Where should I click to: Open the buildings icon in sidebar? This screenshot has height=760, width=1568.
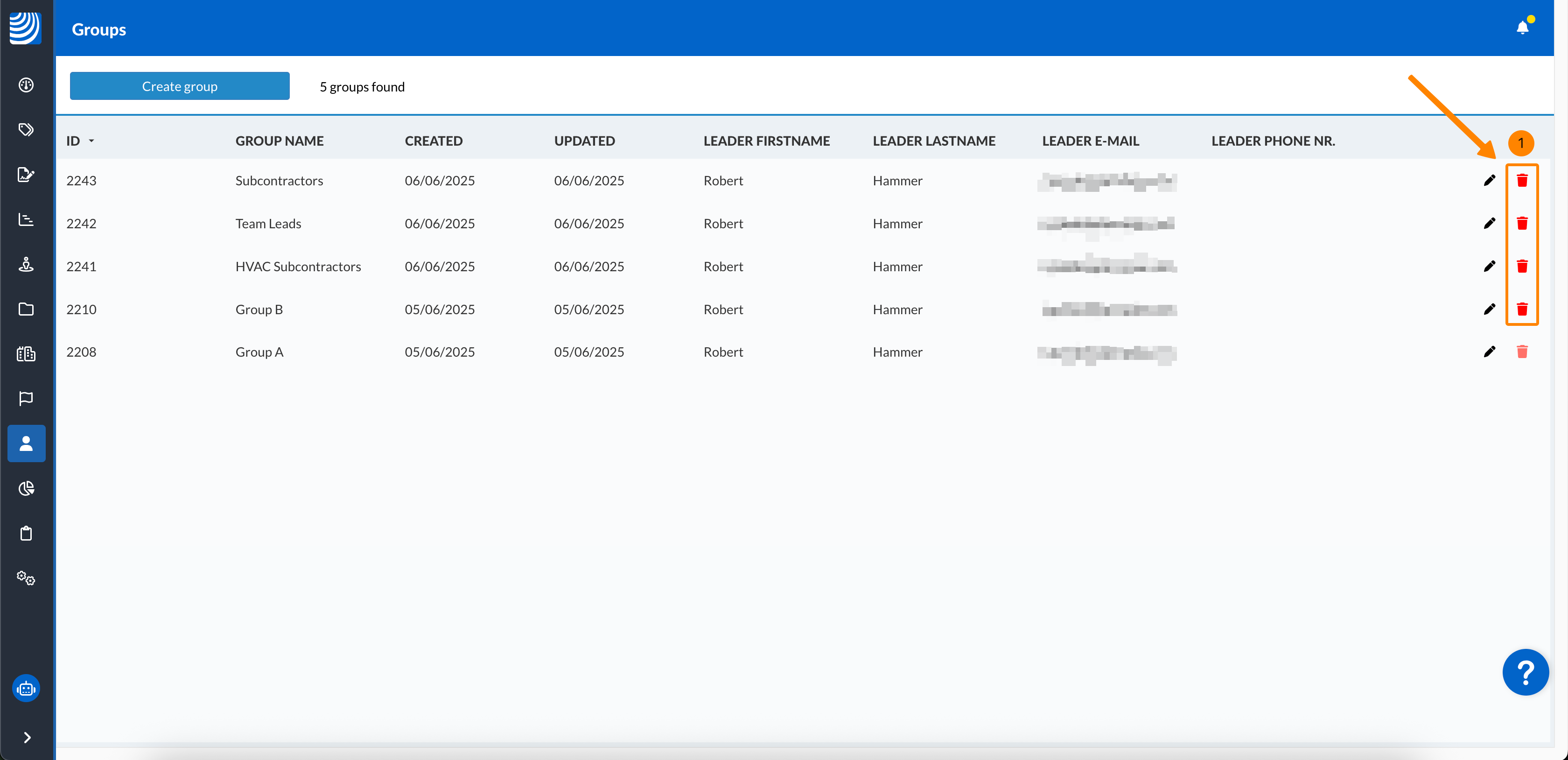coord(26,354)
